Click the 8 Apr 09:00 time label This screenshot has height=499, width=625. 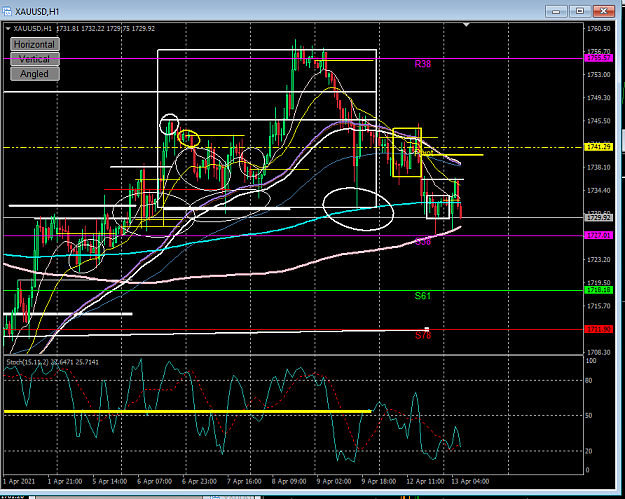(x=289, y=481)
